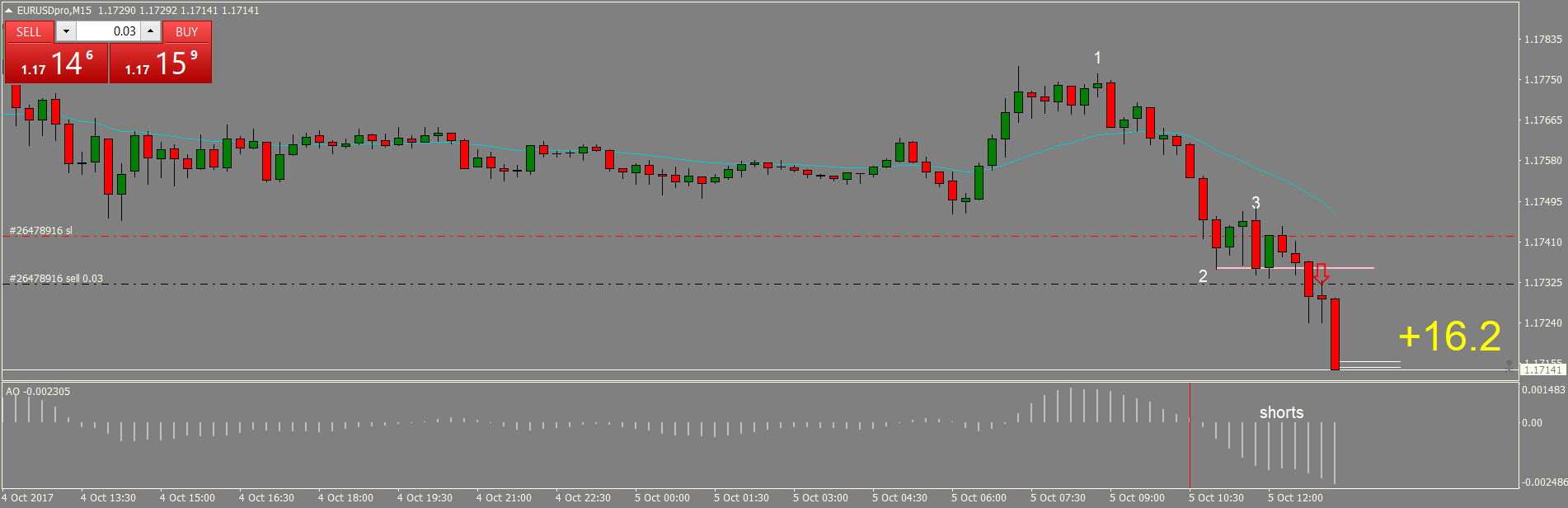Click the sell price 1.17146 panel

(x=56, y=63)
